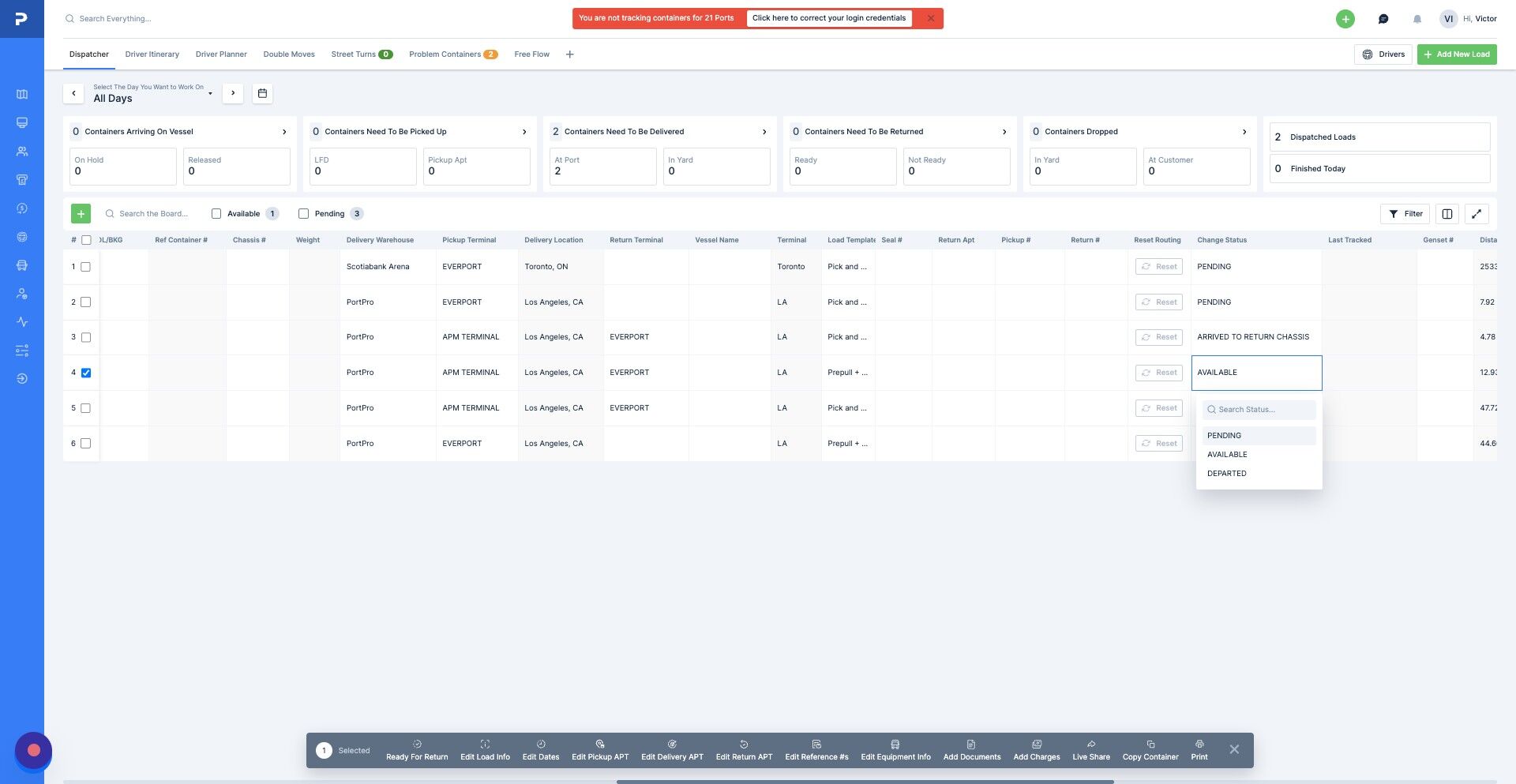The height and width of the screenshot is (784, 1516).
Task: Select PENDING in status dropdown list
Action: [1259, 436]
